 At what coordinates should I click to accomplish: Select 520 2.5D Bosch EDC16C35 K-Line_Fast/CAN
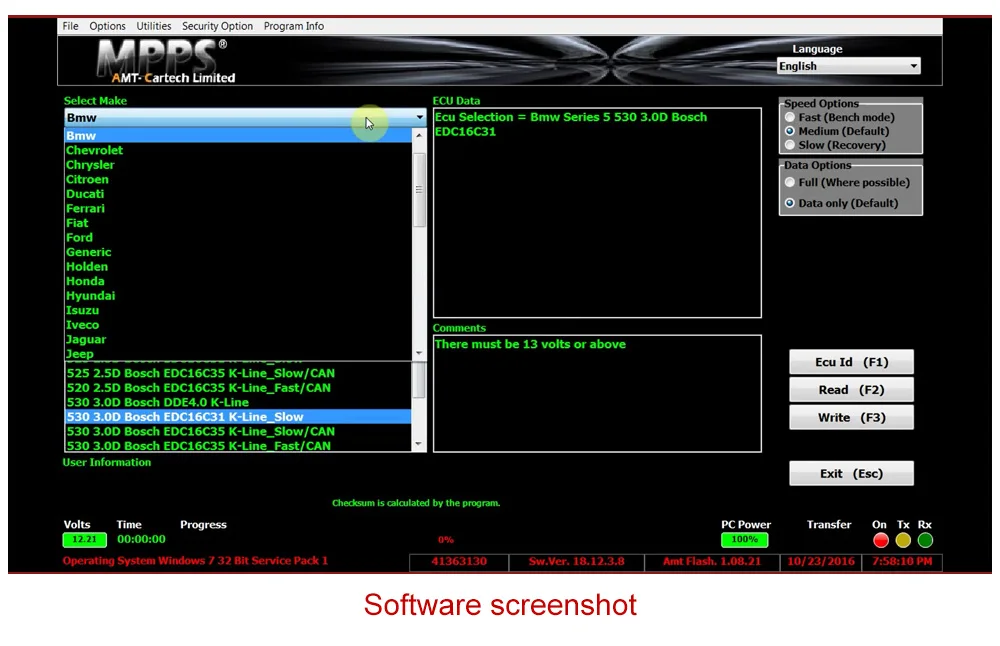[239, 388]
